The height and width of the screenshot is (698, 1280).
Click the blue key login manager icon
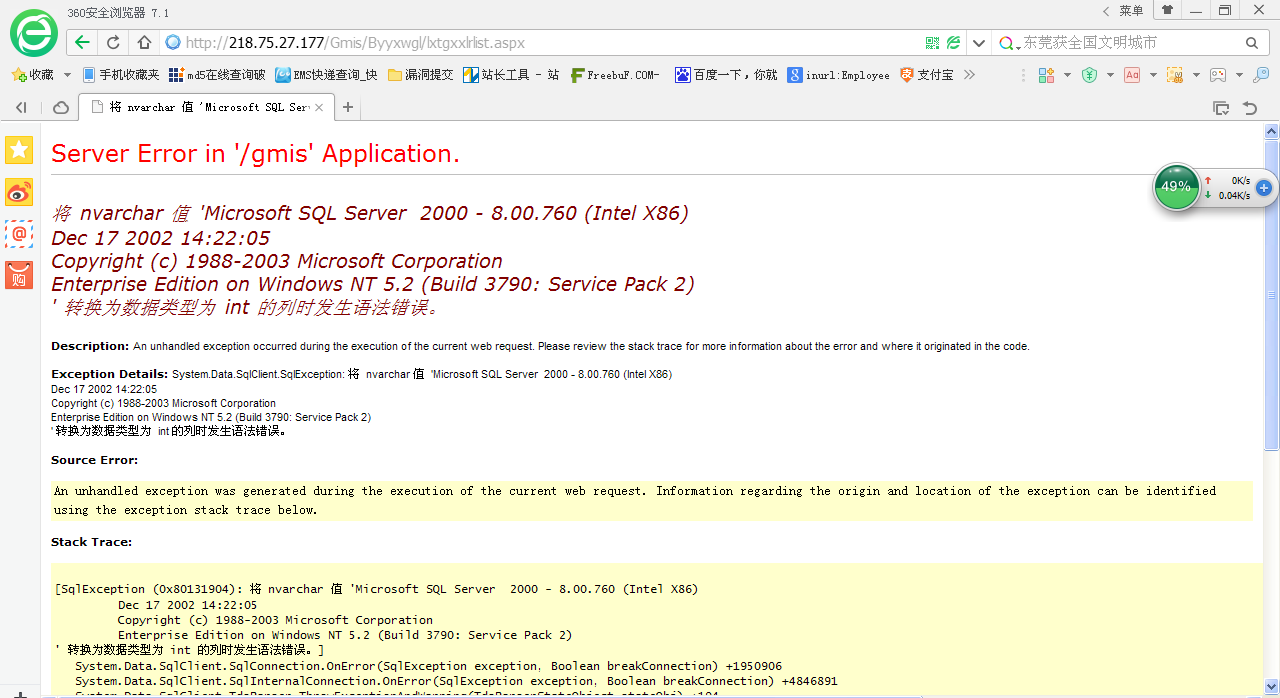[1262, 75]
